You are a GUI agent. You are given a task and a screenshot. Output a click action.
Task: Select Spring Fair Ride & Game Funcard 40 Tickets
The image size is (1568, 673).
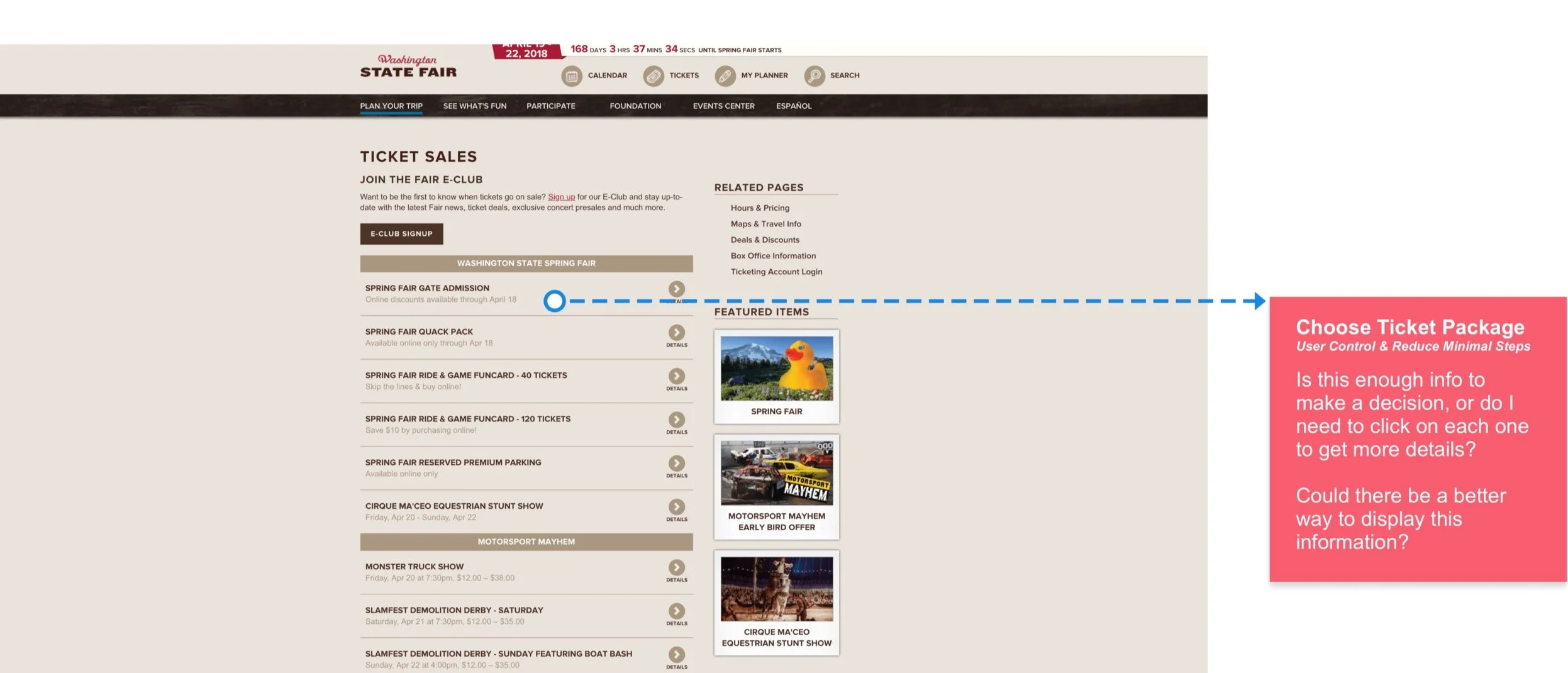pos(466,375)
